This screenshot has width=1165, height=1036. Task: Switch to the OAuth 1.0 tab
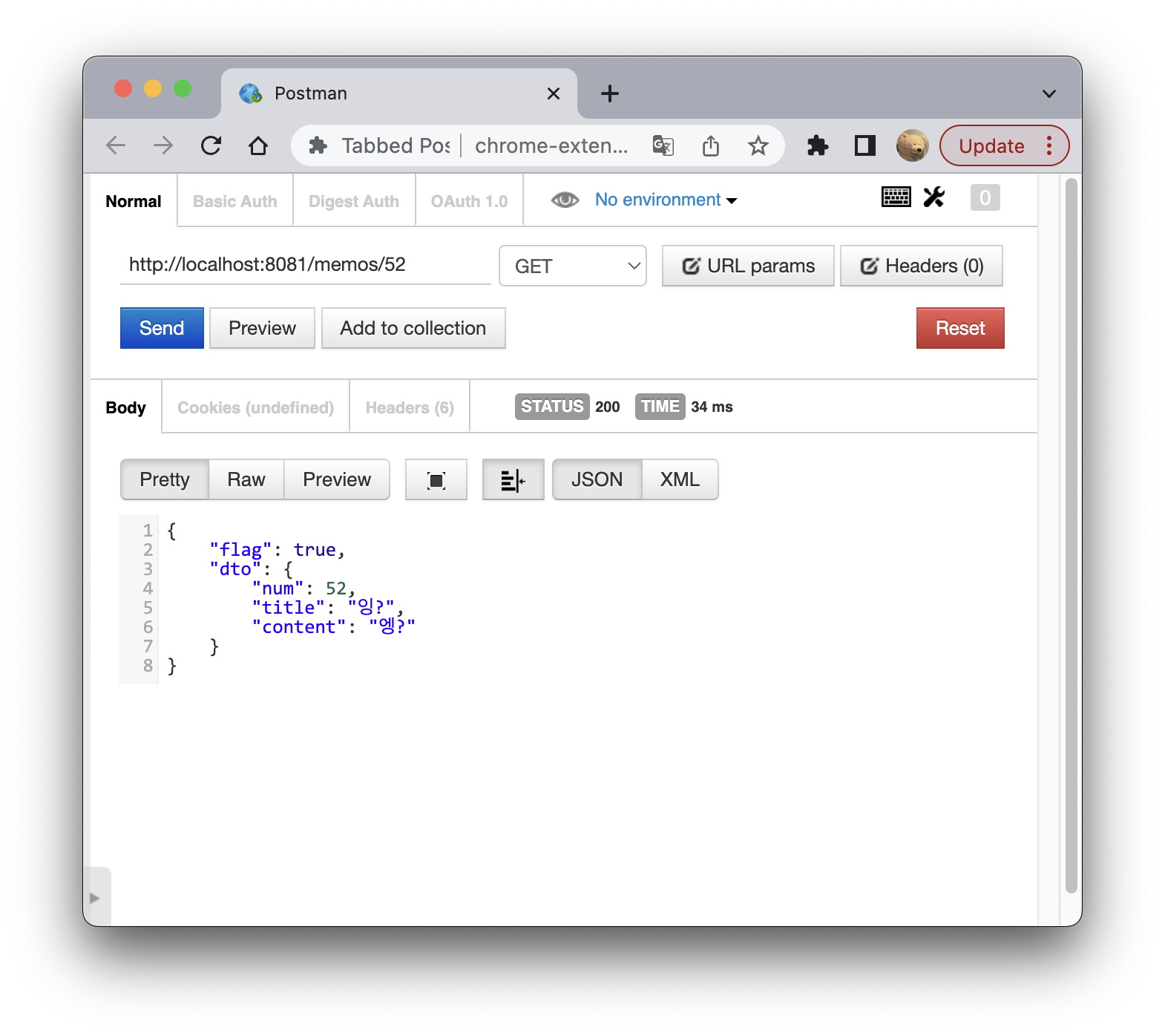point(470,201)
